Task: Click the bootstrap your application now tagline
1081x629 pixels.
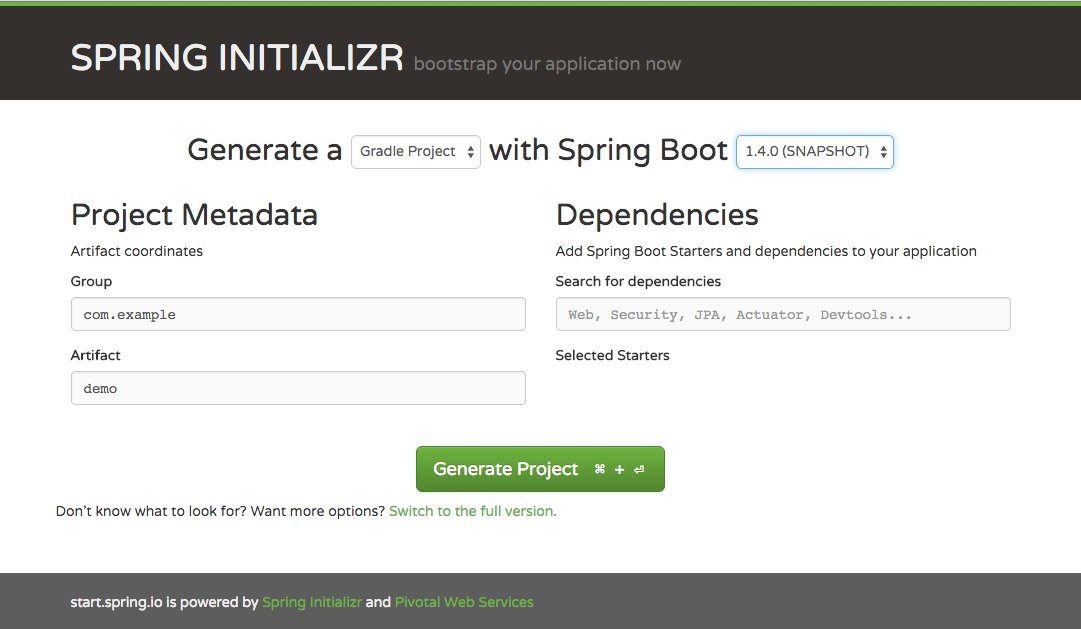Action: click(547, 64)
